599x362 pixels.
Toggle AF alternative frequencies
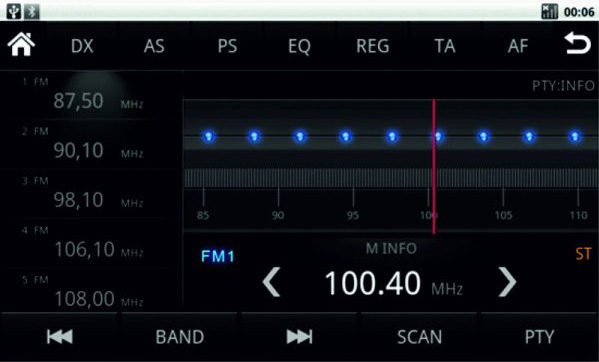(518, 46)
